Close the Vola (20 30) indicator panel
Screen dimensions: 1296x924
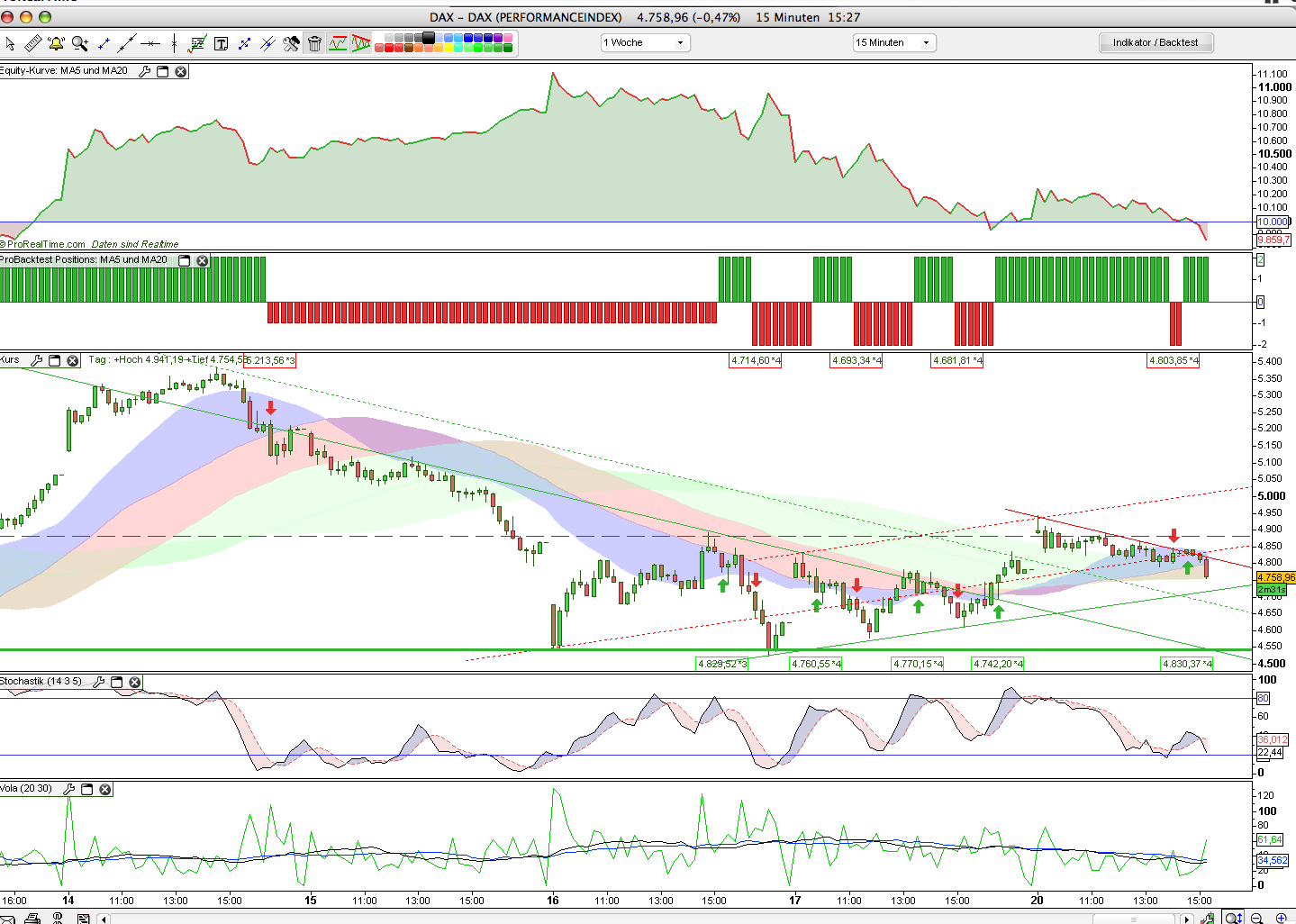click(x=105, y=789)
